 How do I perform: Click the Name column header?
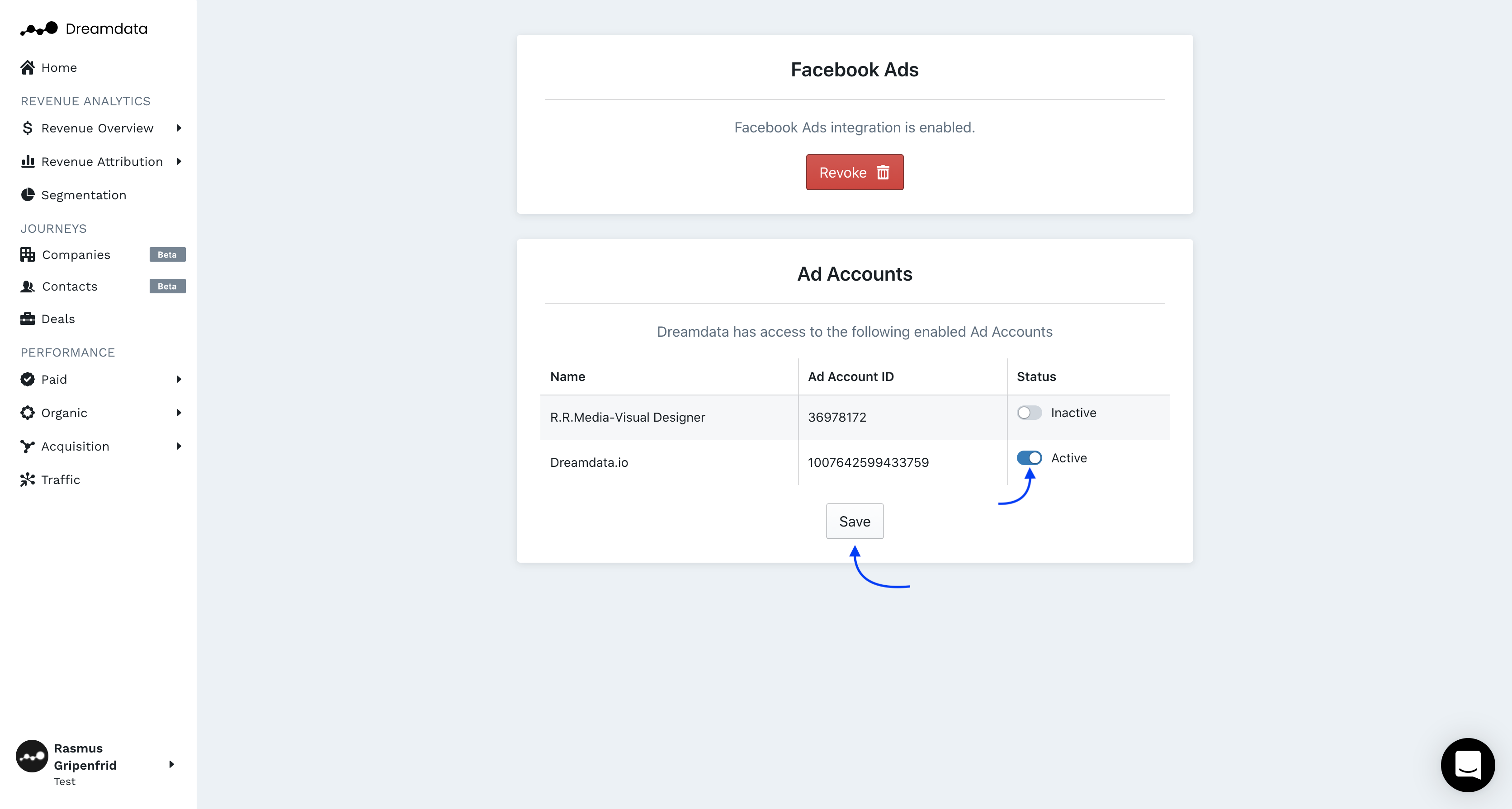point(567,376)
